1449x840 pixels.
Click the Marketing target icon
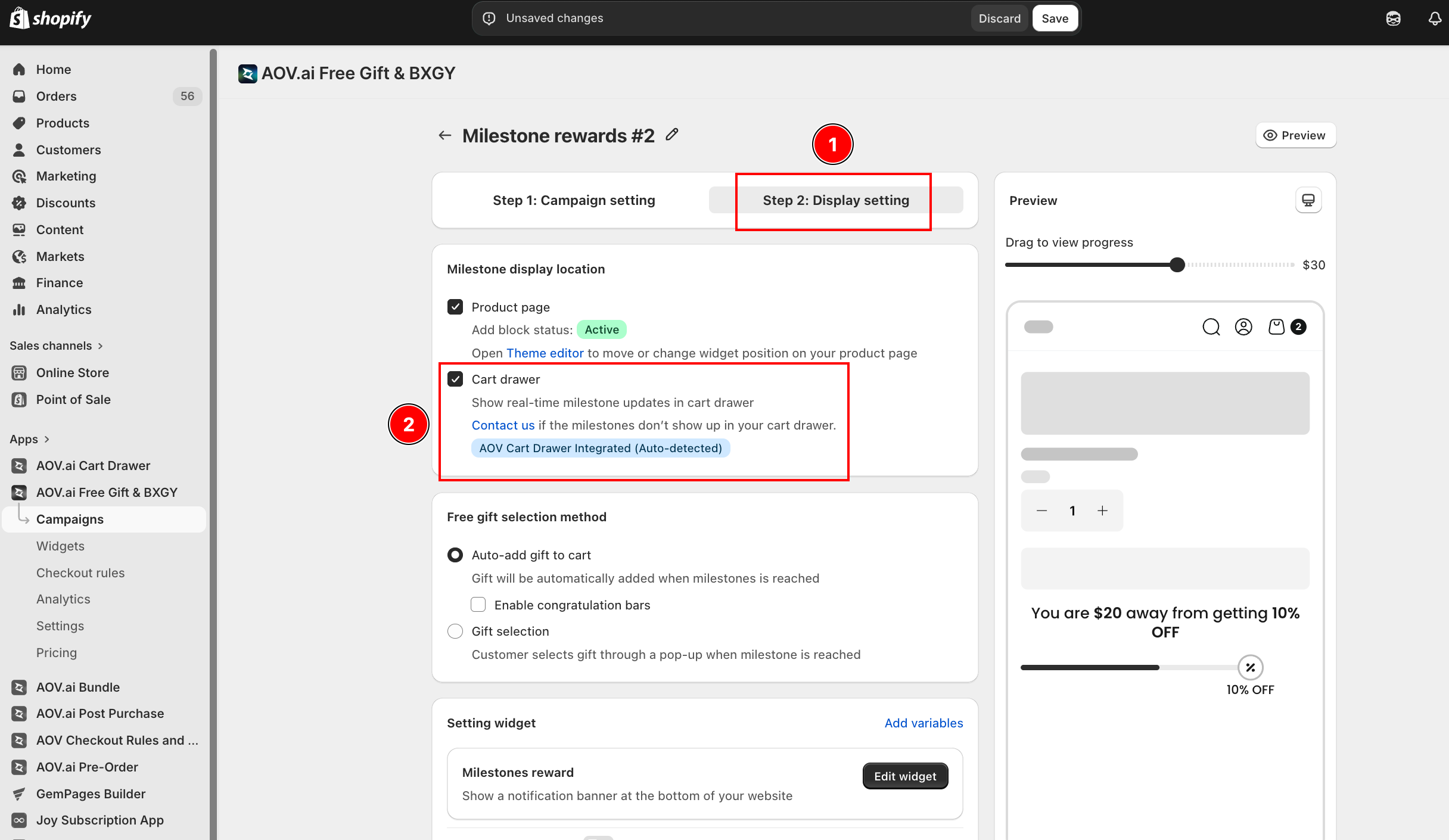coord(19,176)
